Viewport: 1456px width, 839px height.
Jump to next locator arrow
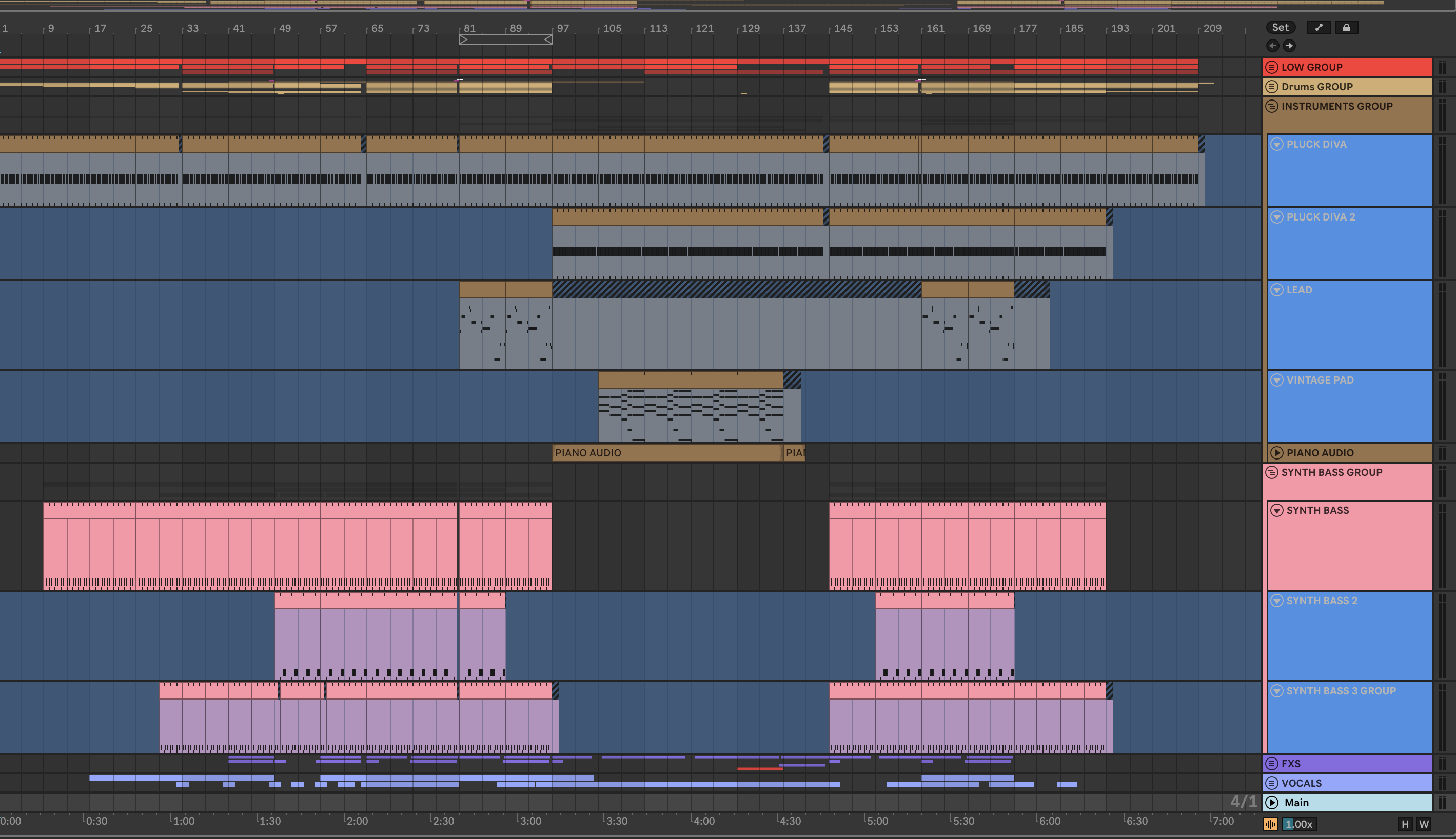tap(1289, 46)
